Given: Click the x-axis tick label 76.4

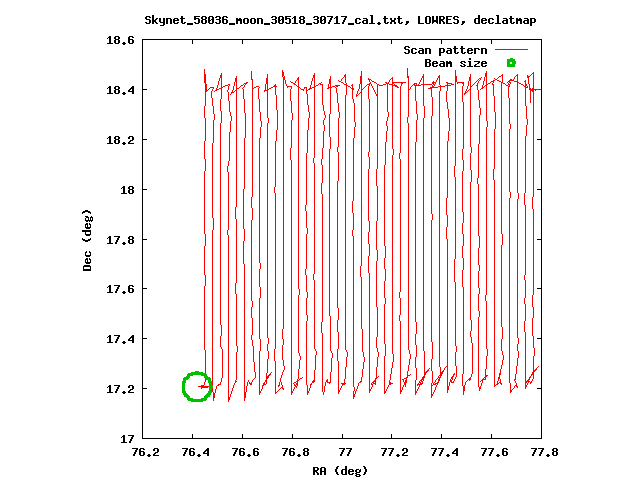Looking at the screenshot, I should [x=196, y=452].
